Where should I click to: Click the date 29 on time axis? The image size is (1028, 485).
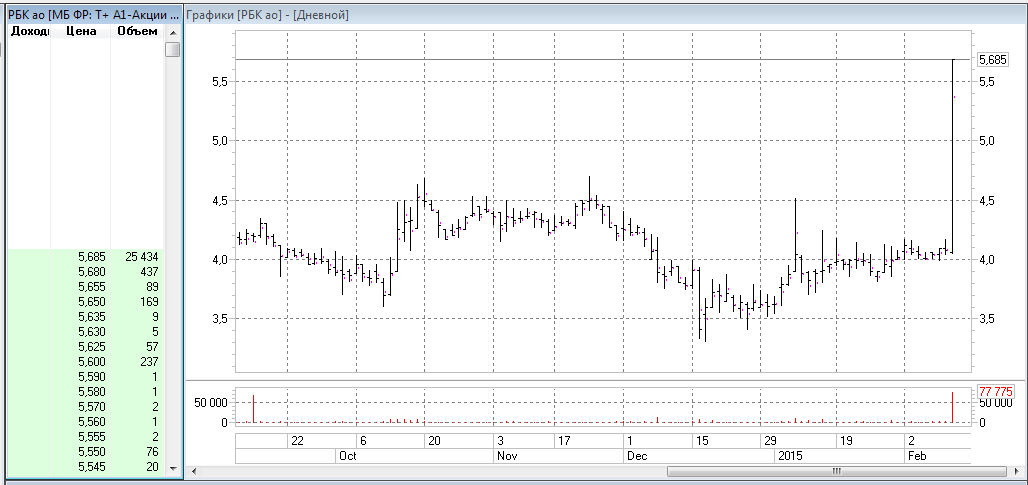771,440
